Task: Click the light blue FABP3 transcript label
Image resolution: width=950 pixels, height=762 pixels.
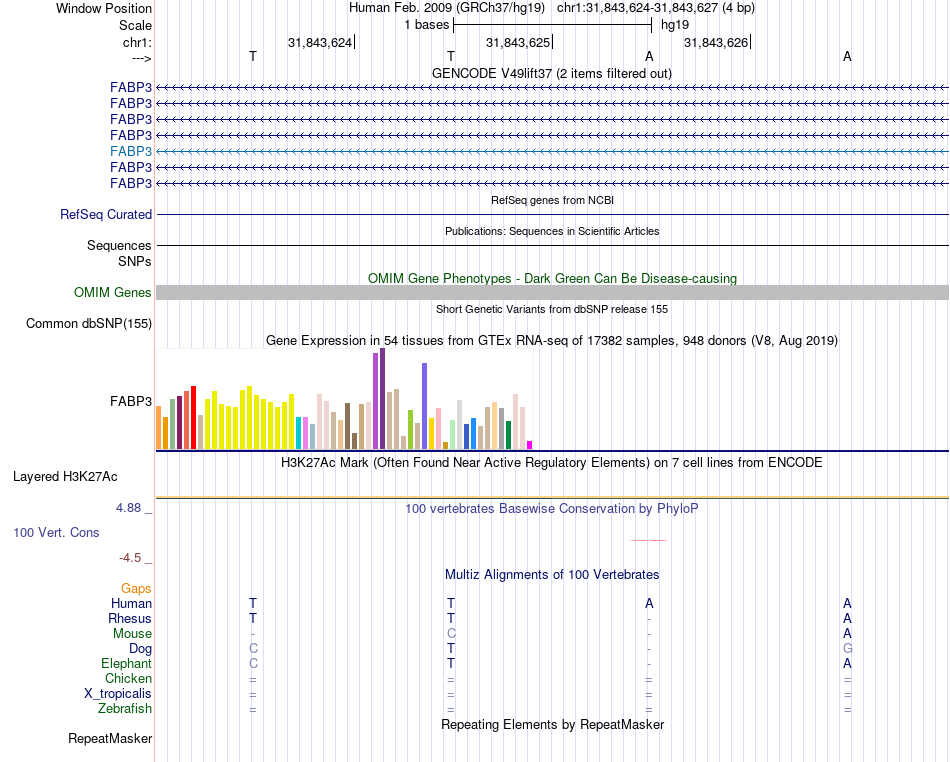Action: tap(131, 151)
